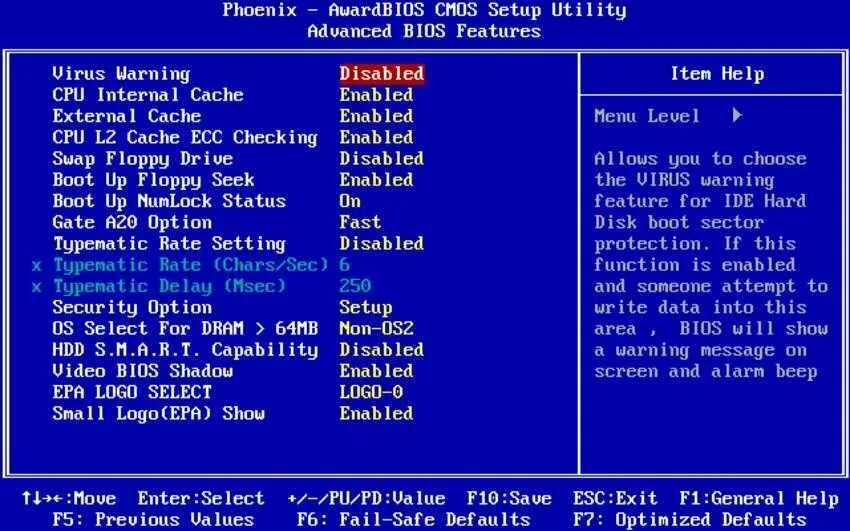Click help text 'screen and alarm beep'

(705, 371)
